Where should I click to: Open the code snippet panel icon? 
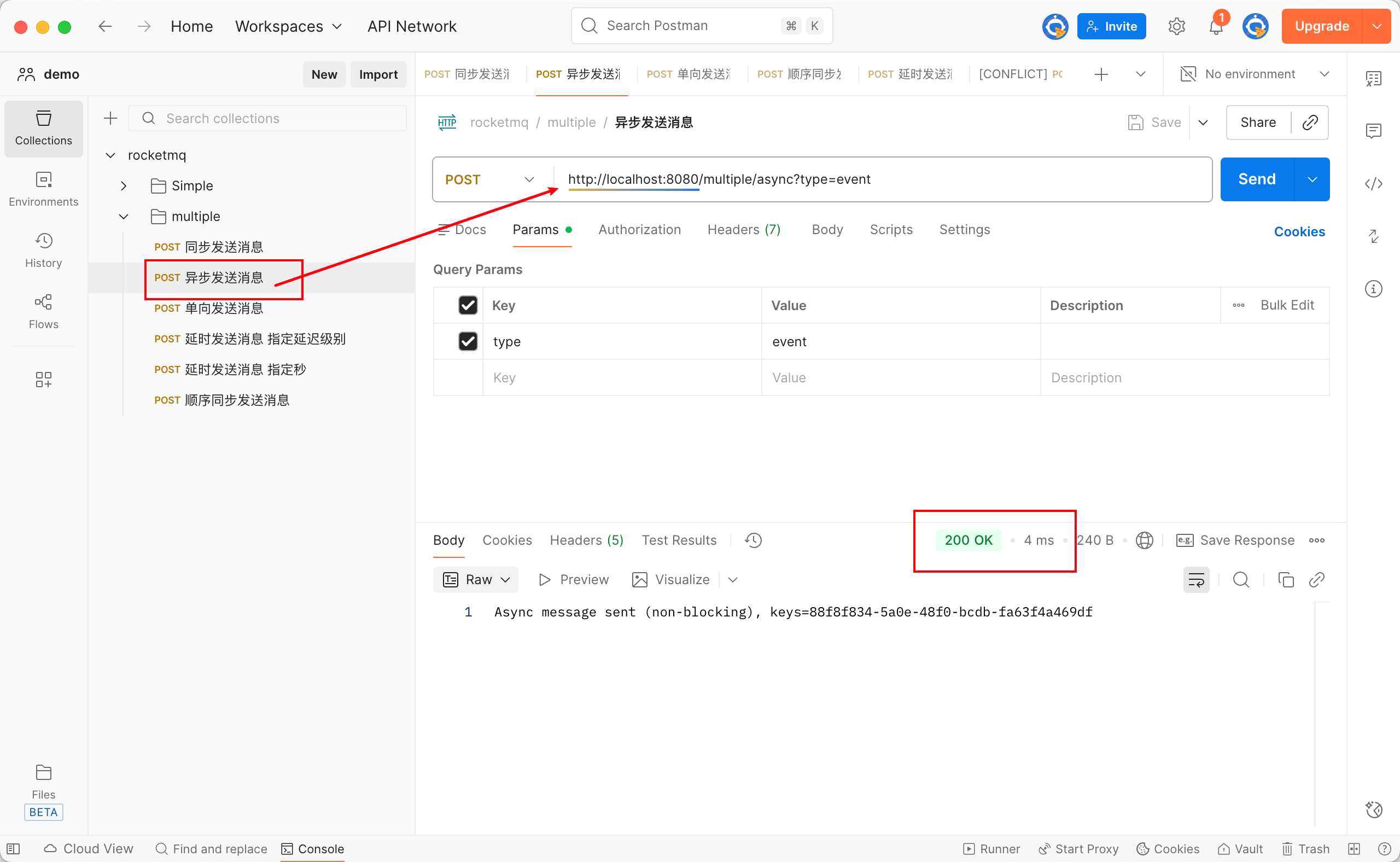[1373, 184]
